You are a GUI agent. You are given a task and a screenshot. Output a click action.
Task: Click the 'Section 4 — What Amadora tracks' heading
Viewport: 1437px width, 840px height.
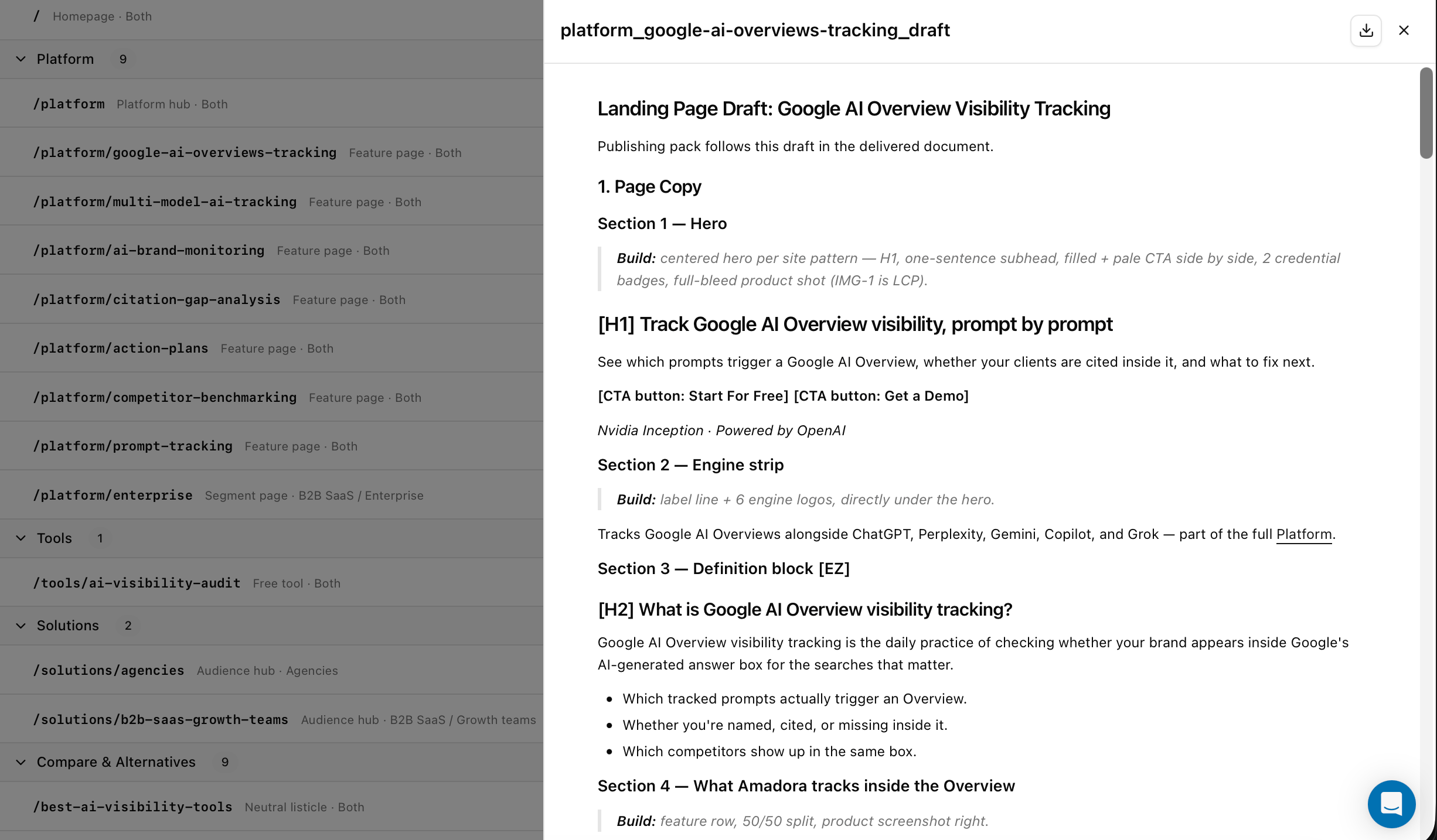click(x=806, y=786)
